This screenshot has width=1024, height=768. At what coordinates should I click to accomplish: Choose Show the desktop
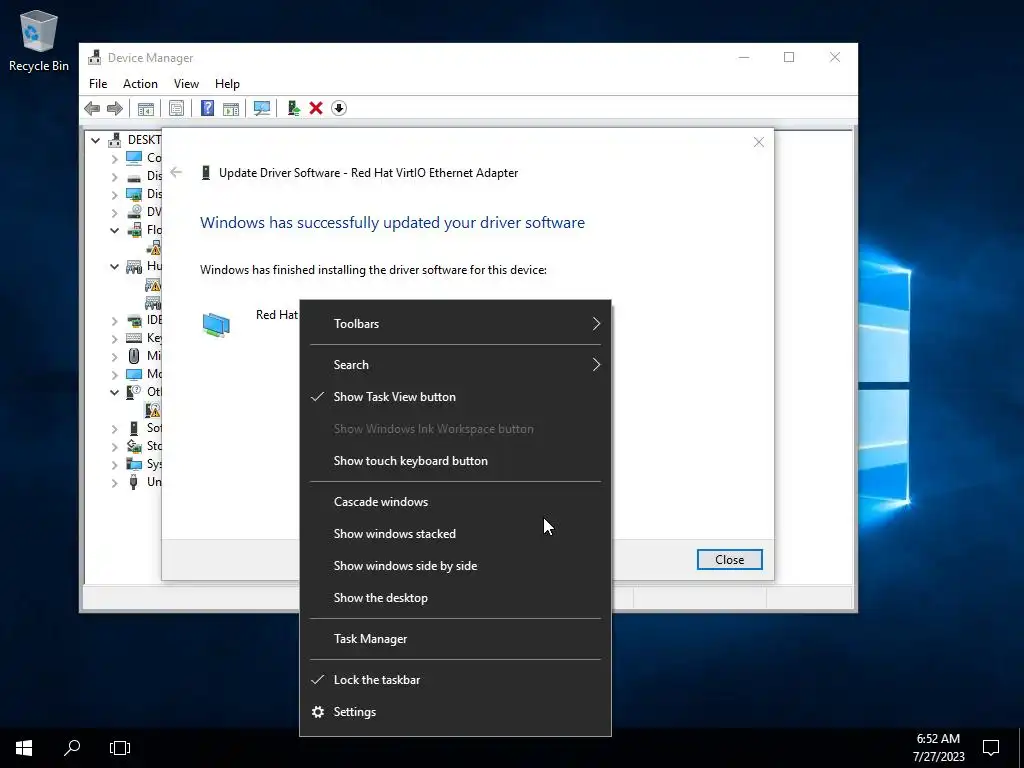point(455,598)
